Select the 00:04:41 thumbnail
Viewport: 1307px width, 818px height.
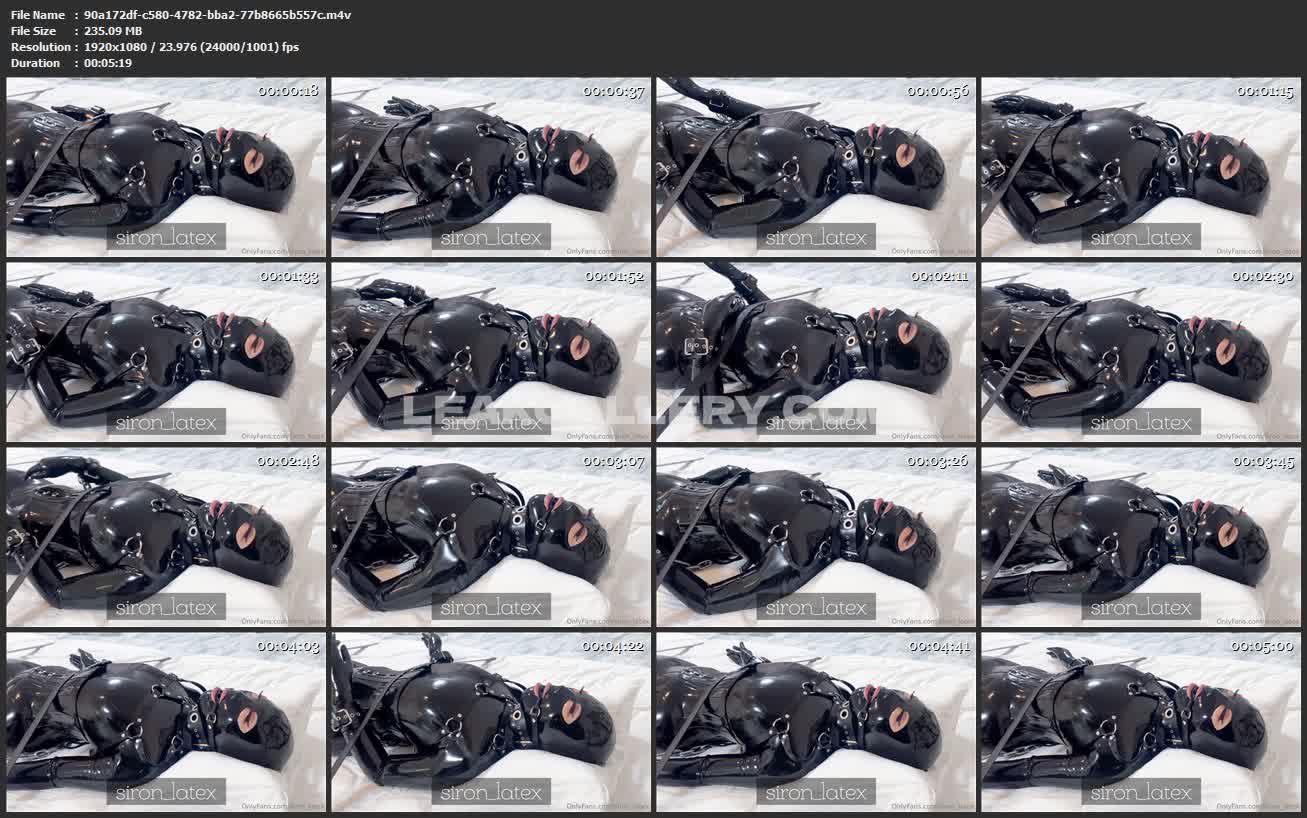(x=816, y=721)
